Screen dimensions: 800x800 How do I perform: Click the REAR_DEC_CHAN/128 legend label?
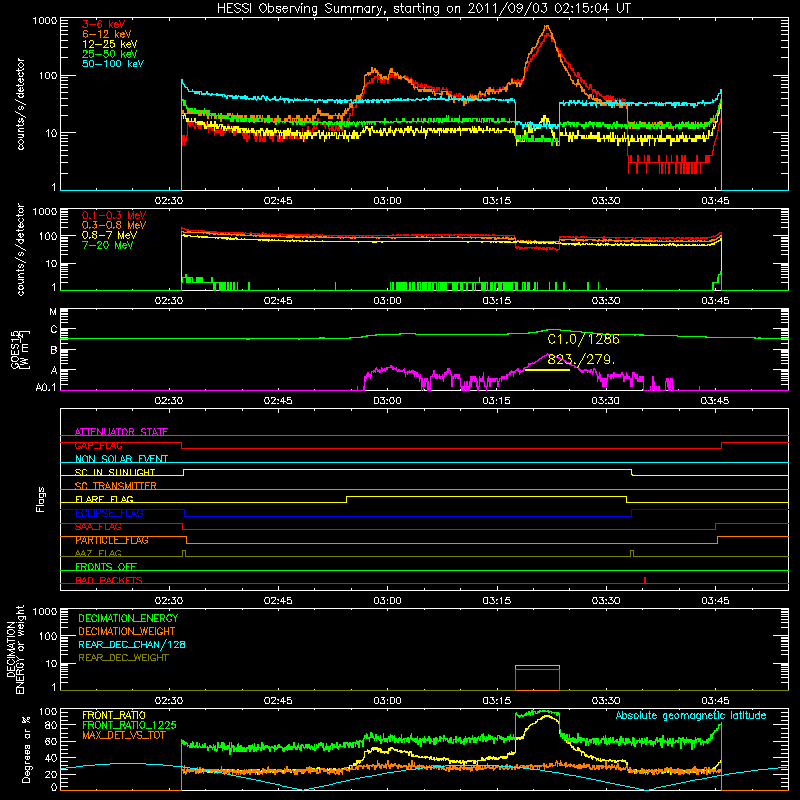click(132, 645)
